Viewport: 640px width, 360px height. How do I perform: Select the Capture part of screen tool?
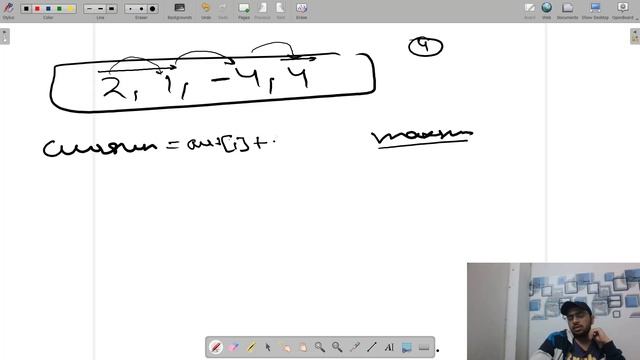[407, 347]
